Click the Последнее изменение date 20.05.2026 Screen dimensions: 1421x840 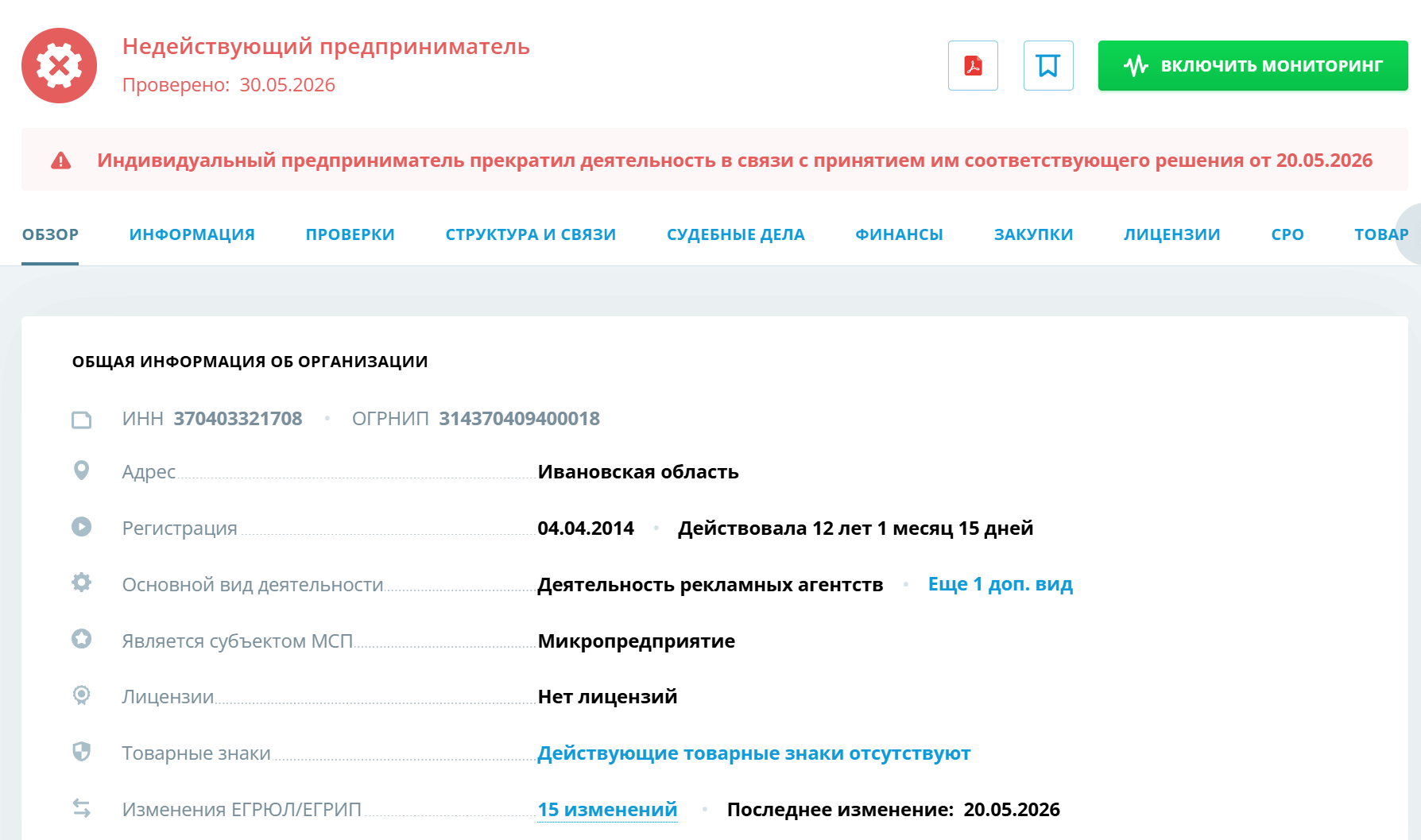[x=1012, y=810]
